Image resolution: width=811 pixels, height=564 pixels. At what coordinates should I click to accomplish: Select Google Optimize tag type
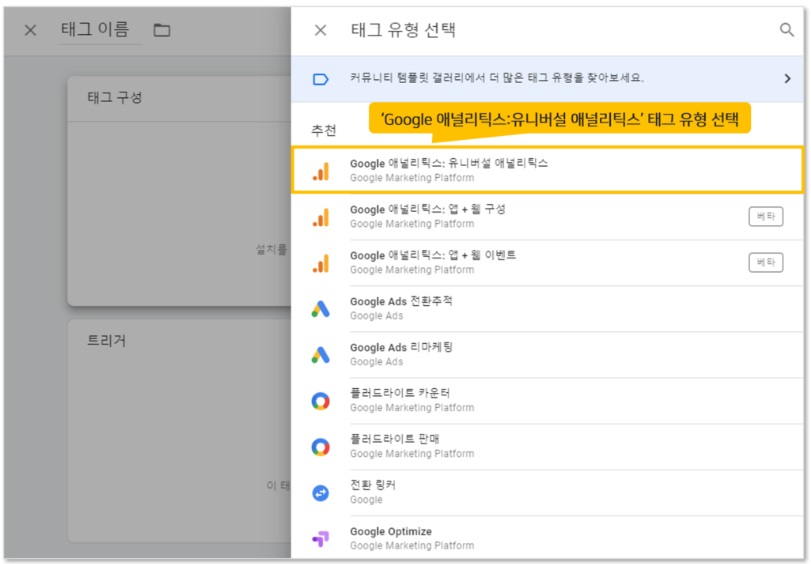coord(547,538)
